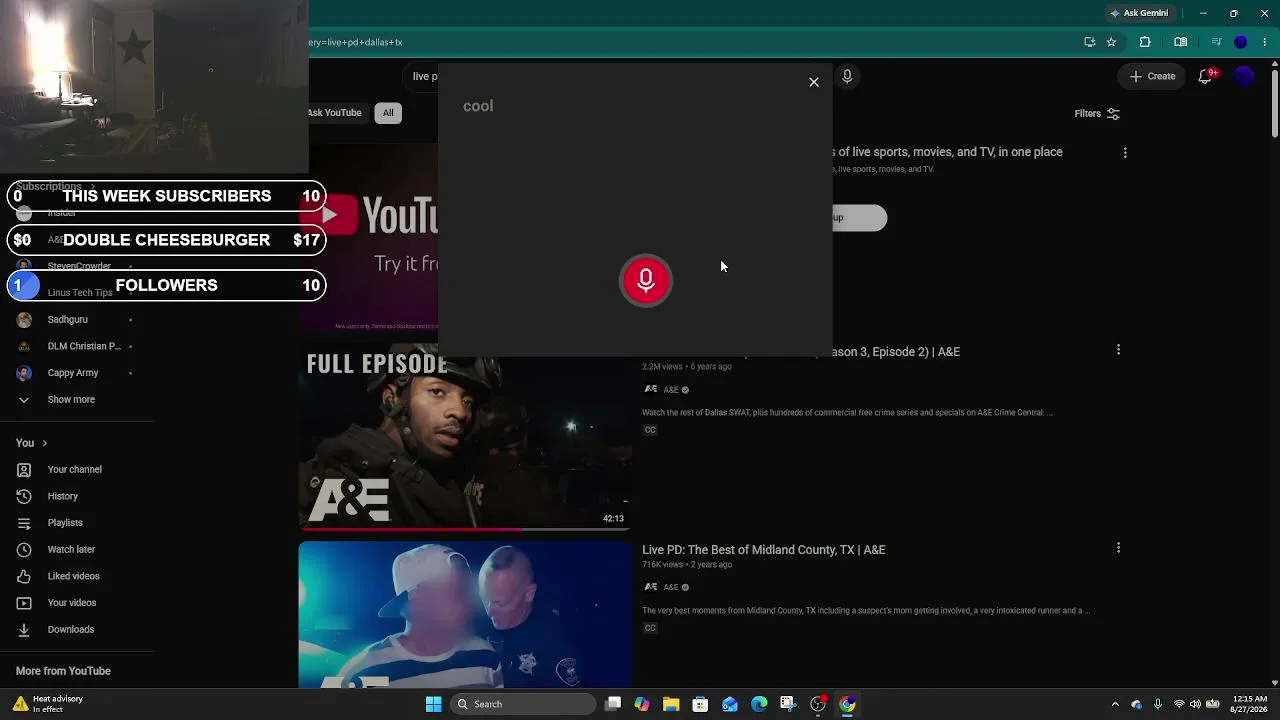Open the Chrome extensions puzzle icon
1280x720 pixels.
coord(1145,42)
